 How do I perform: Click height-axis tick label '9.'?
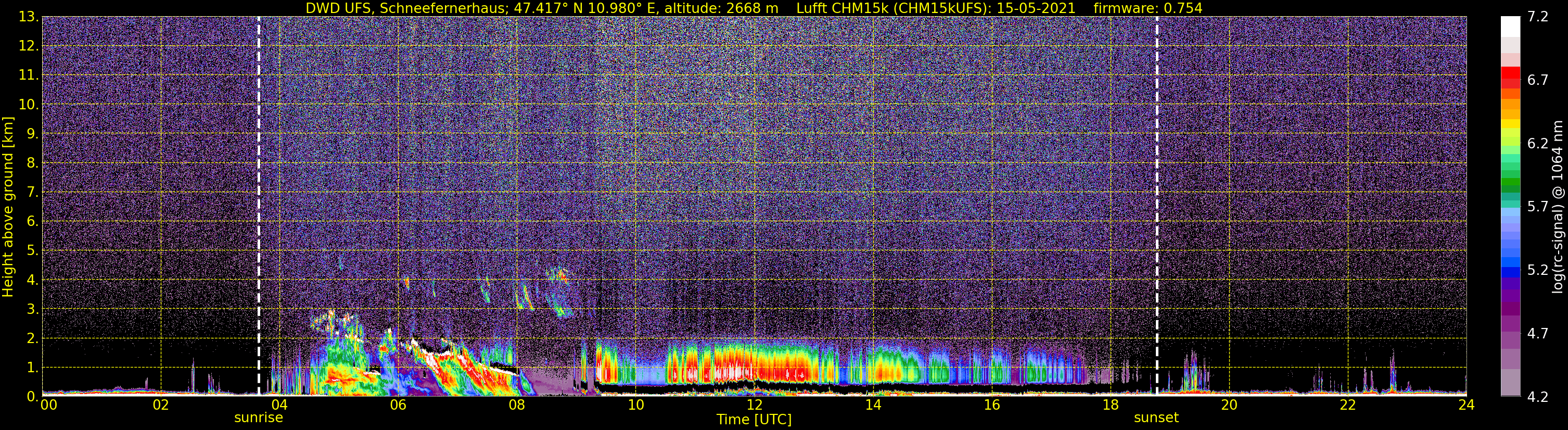tap(33, 134)
